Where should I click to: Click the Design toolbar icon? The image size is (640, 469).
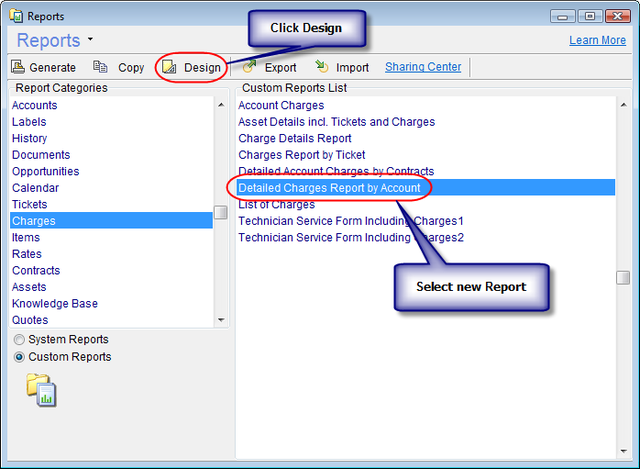pos(169,68)
